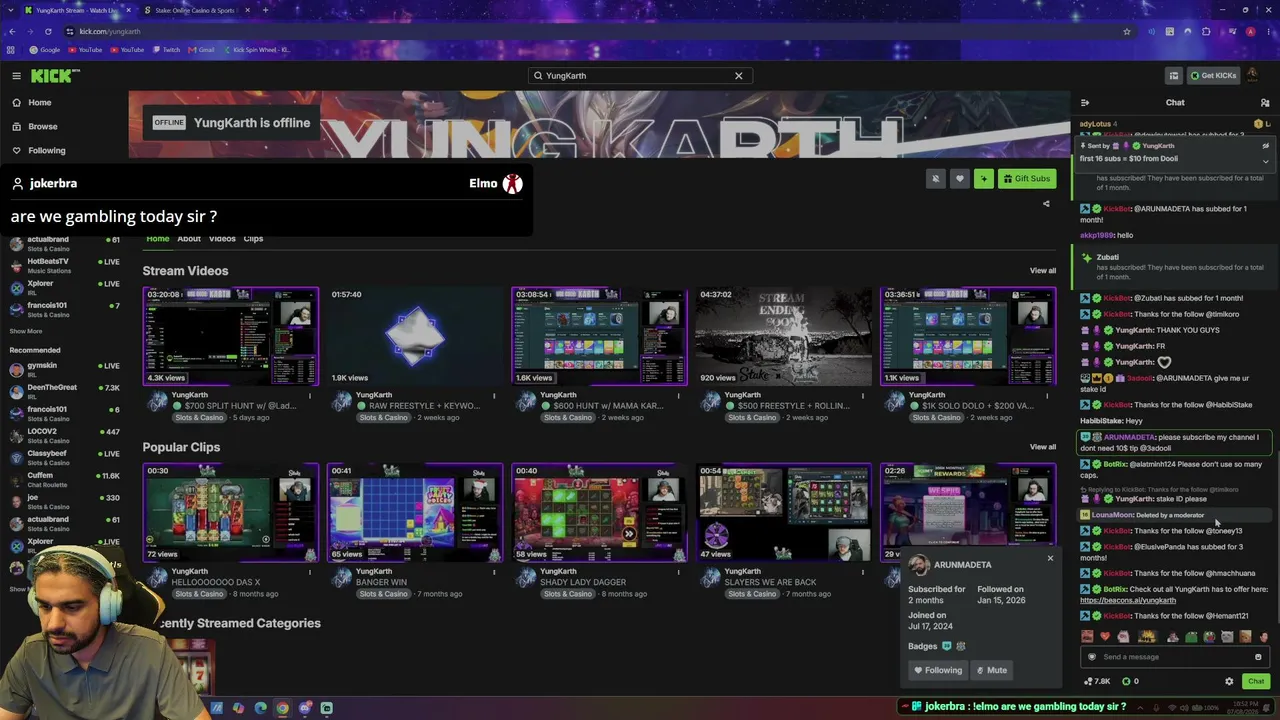Toggle channel notifications bell
Screen dimensions: 1280x720
[936, 179]
